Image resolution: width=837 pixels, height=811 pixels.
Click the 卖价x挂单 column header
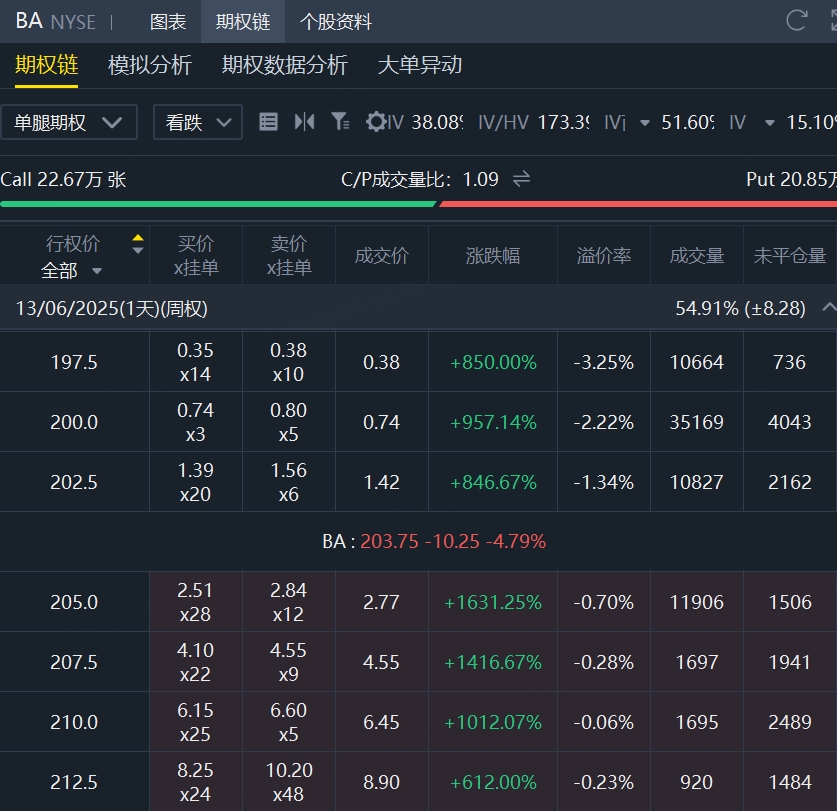click(x=289, y=256)
